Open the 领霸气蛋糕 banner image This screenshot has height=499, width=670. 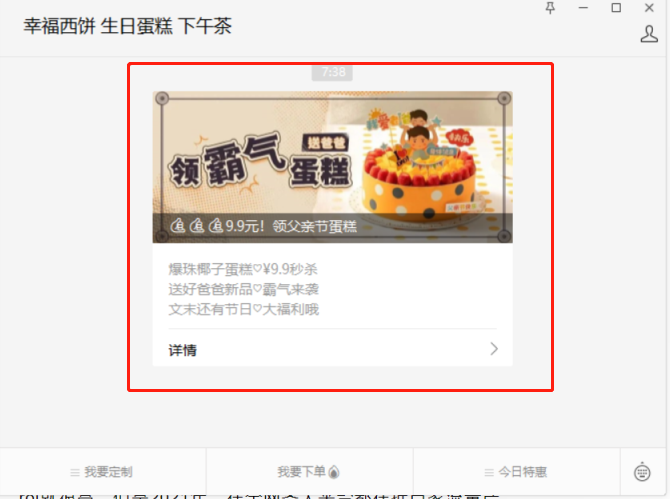point(332,167)
